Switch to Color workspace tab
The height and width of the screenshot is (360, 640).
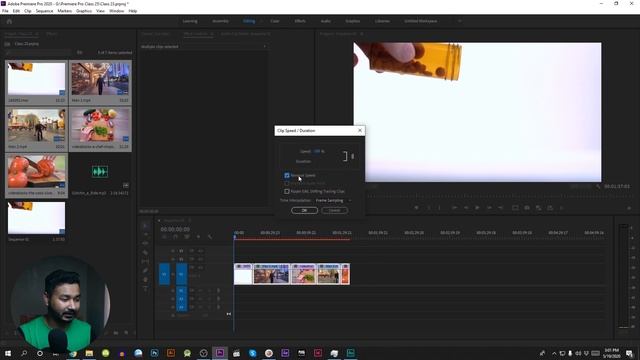tap(275, 21)
